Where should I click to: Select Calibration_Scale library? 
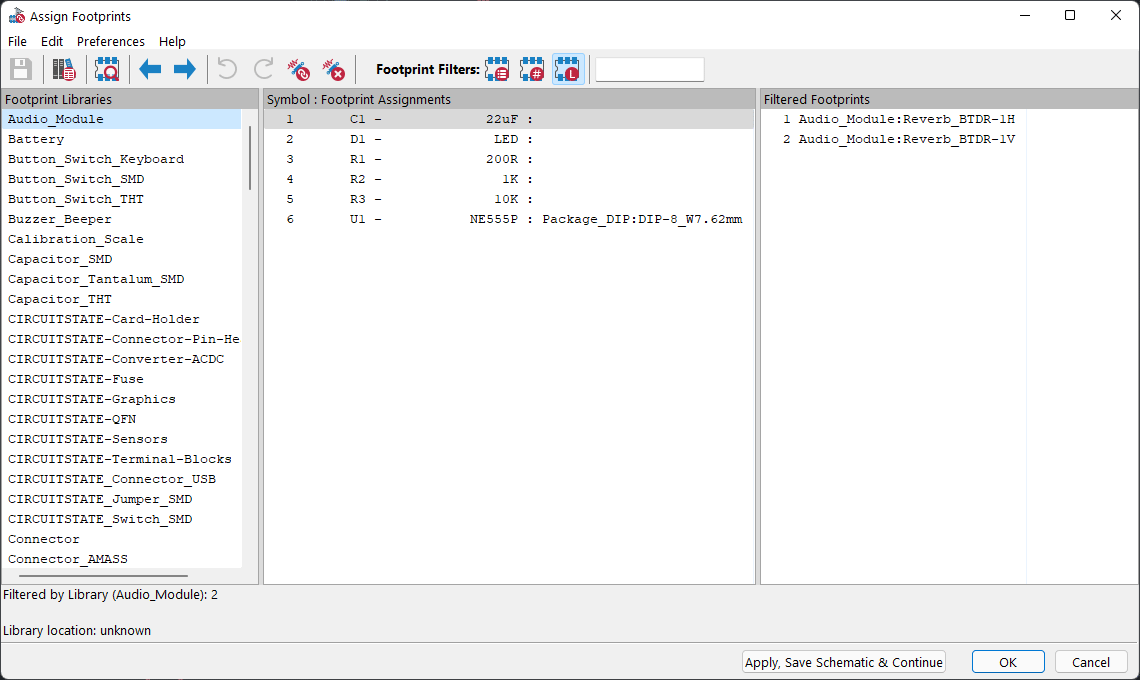(121, 239)
